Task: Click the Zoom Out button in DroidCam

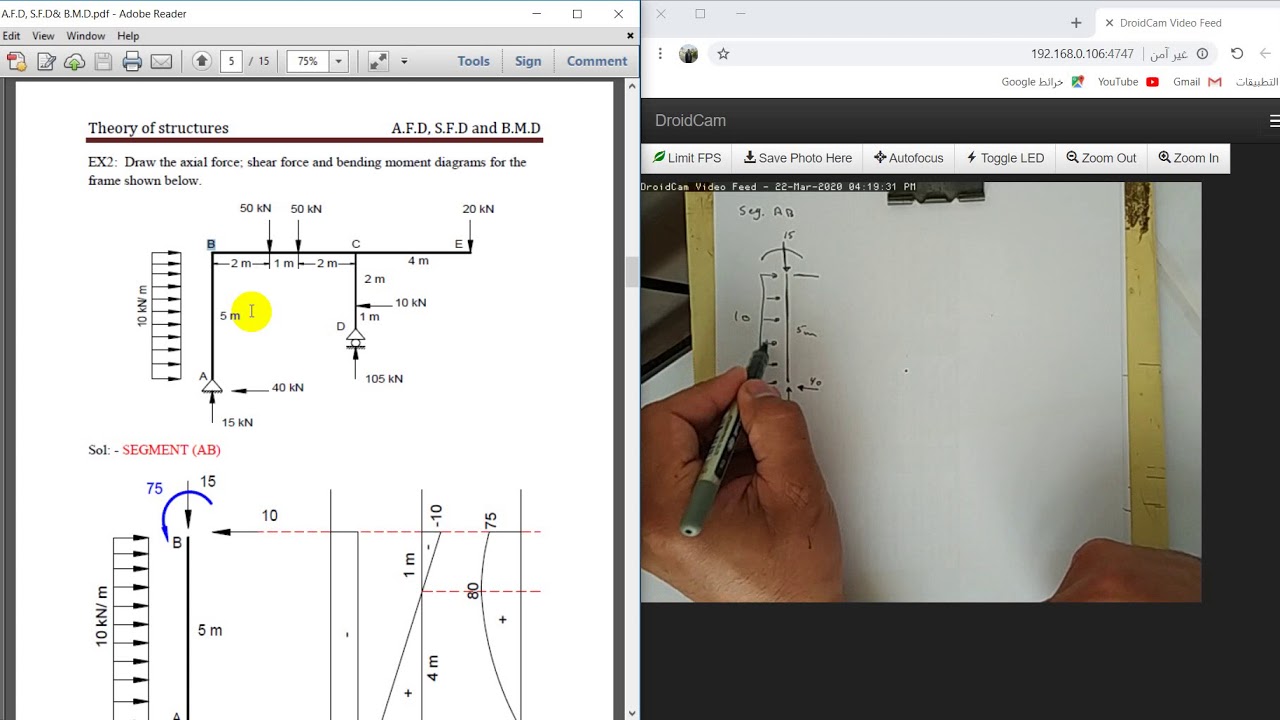Action: pyautogui.click(x=1101, y=158)
